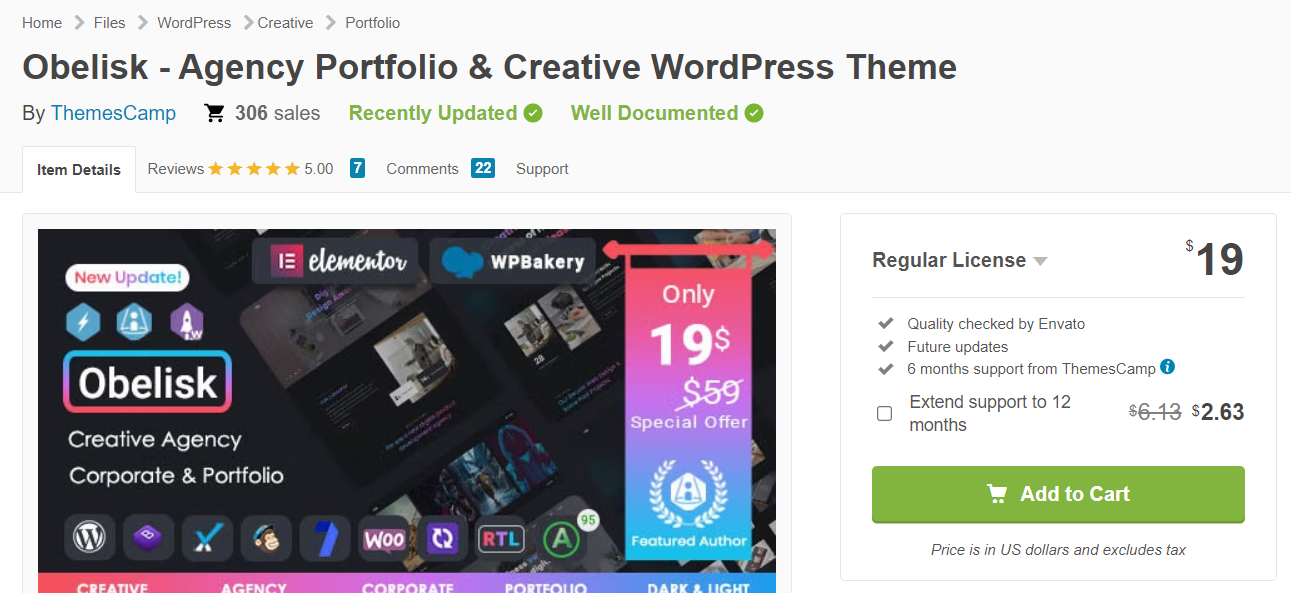Enable the extend support to 12 months checkbox
Screen dimensions: 1291x593
click(x=884, y=413)
